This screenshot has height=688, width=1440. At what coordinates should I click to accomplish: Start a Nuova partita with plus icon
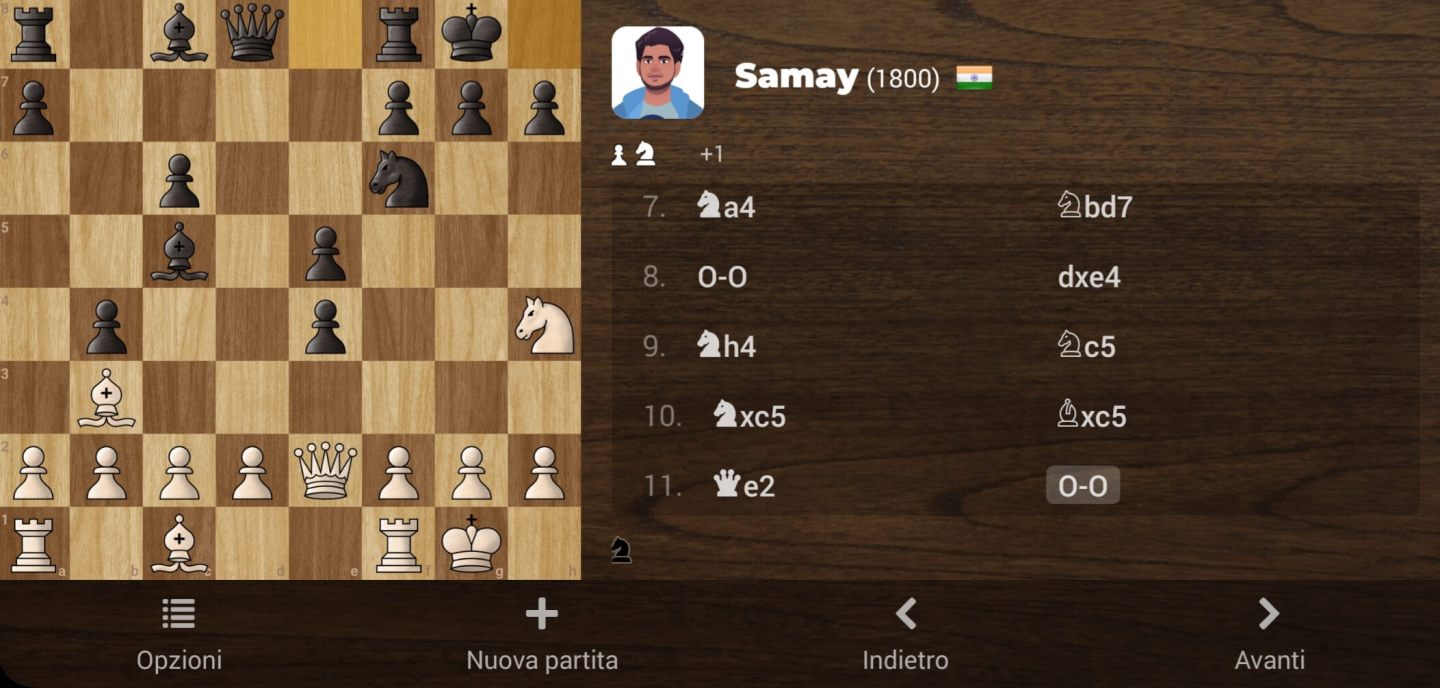541,614
